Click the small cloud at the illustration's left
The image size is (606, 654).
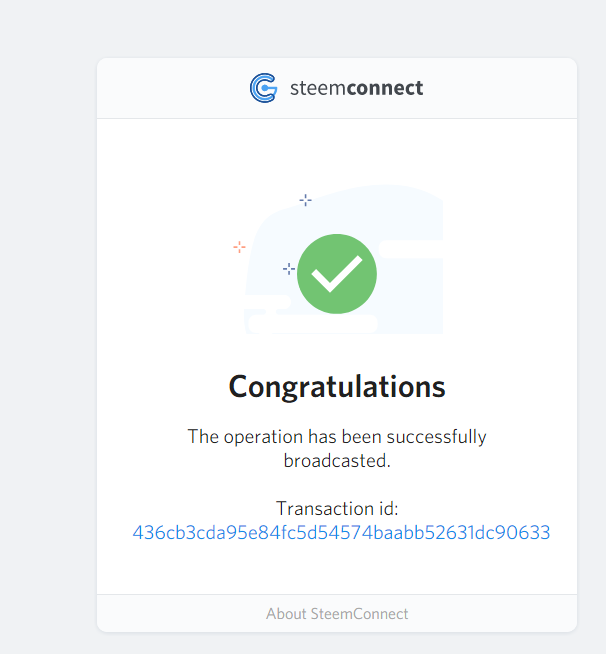(268, 302)
